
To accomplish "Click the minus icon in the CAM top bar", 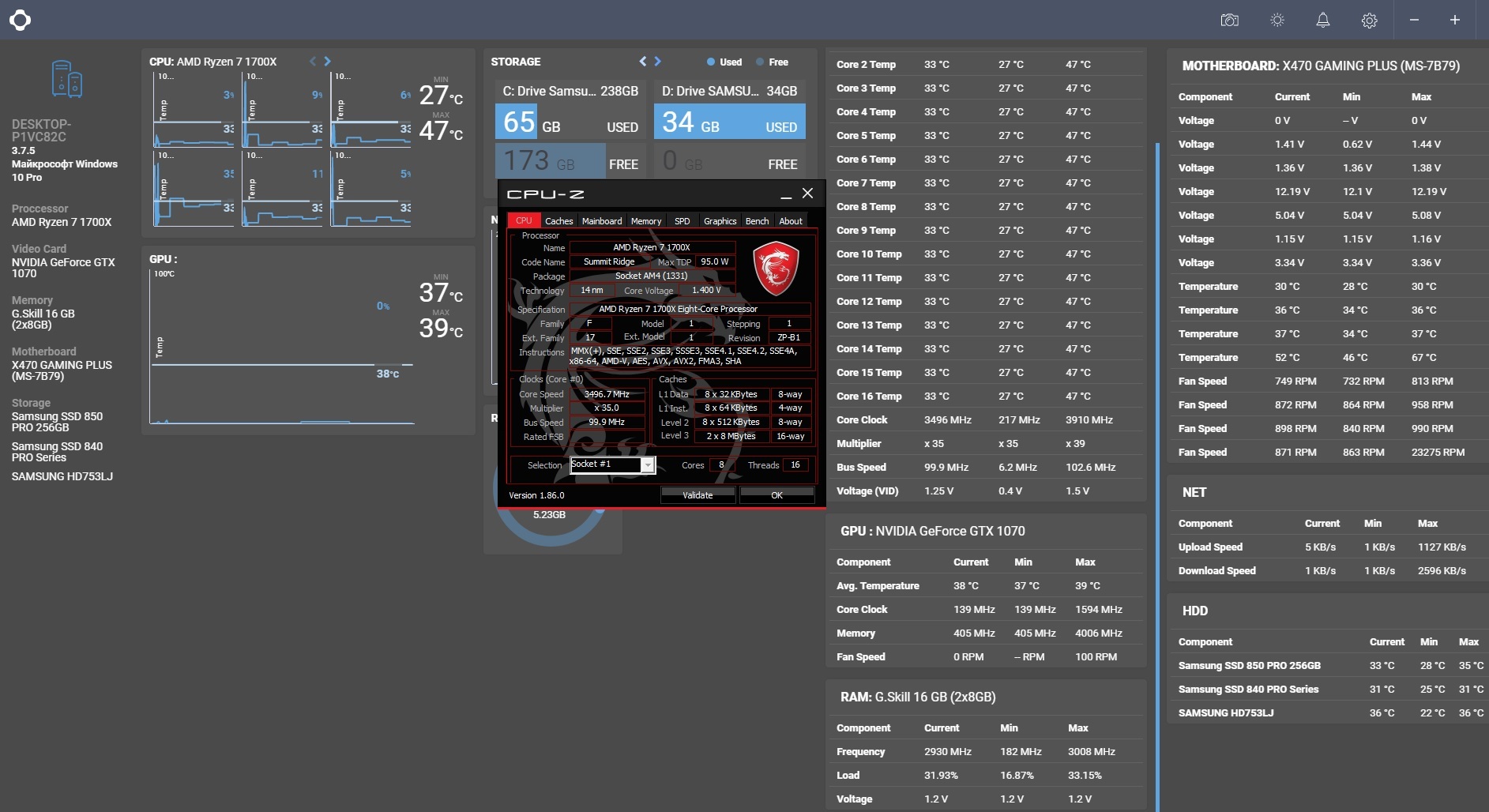I will [x=1414, y=20].
